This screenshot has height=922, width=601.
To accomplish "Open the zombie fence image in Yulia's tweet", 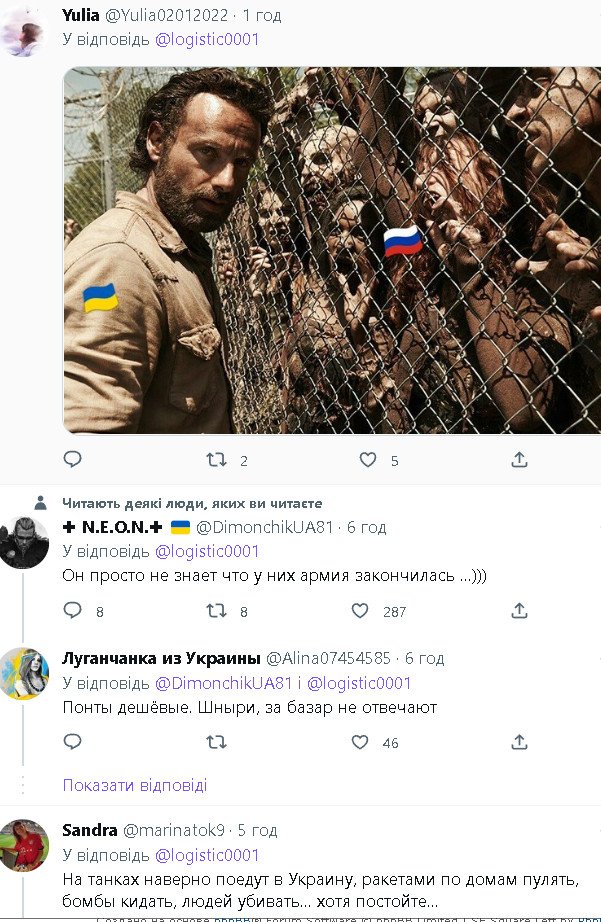I will 332,250.
